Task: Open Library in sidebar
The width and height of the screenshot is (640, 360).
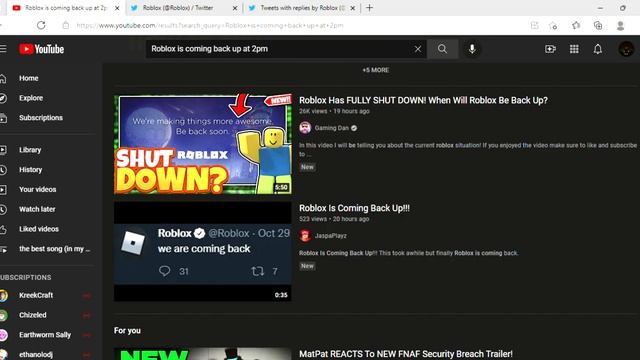Action: pos(30,150)
